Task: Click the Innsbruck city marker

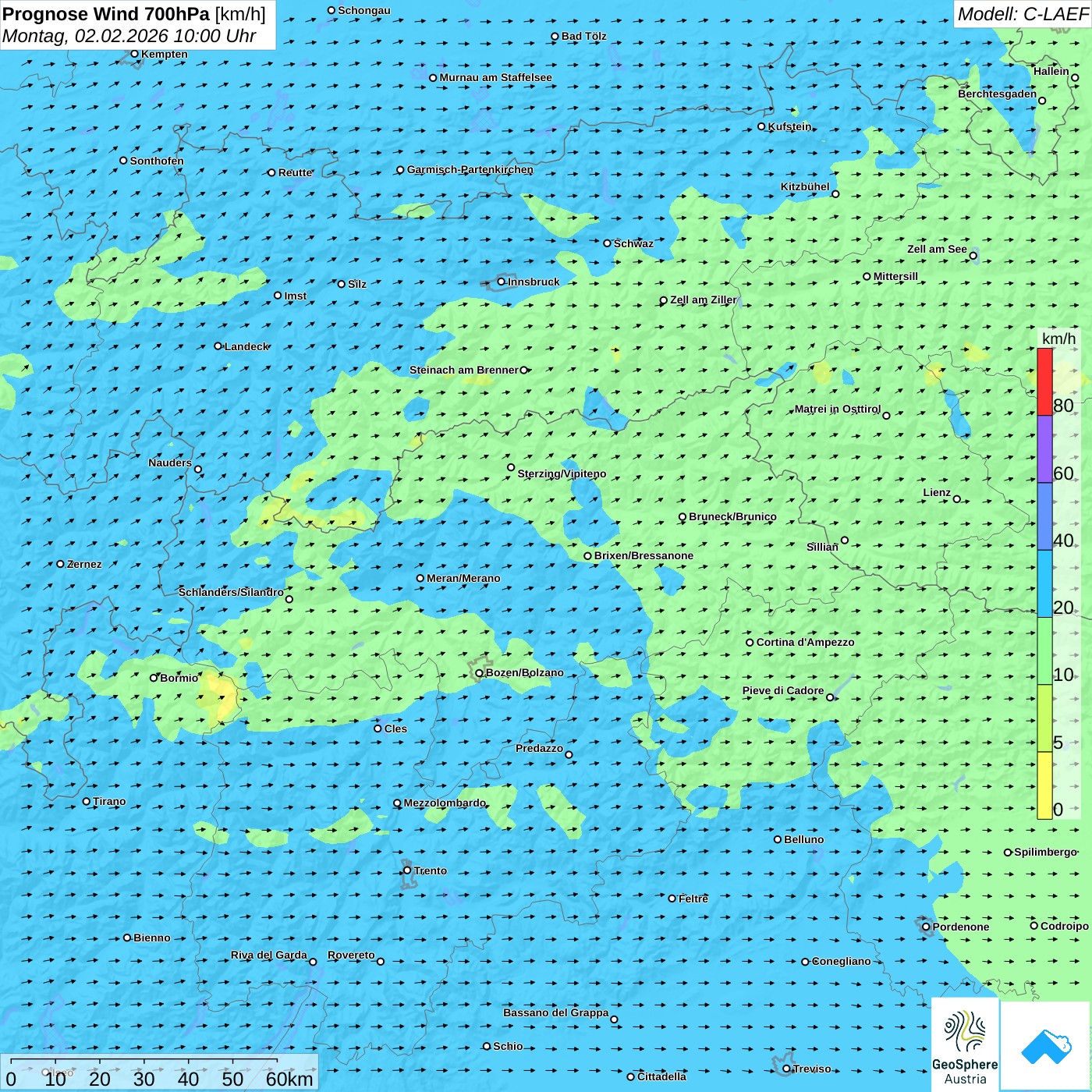Action: [502, 282]
